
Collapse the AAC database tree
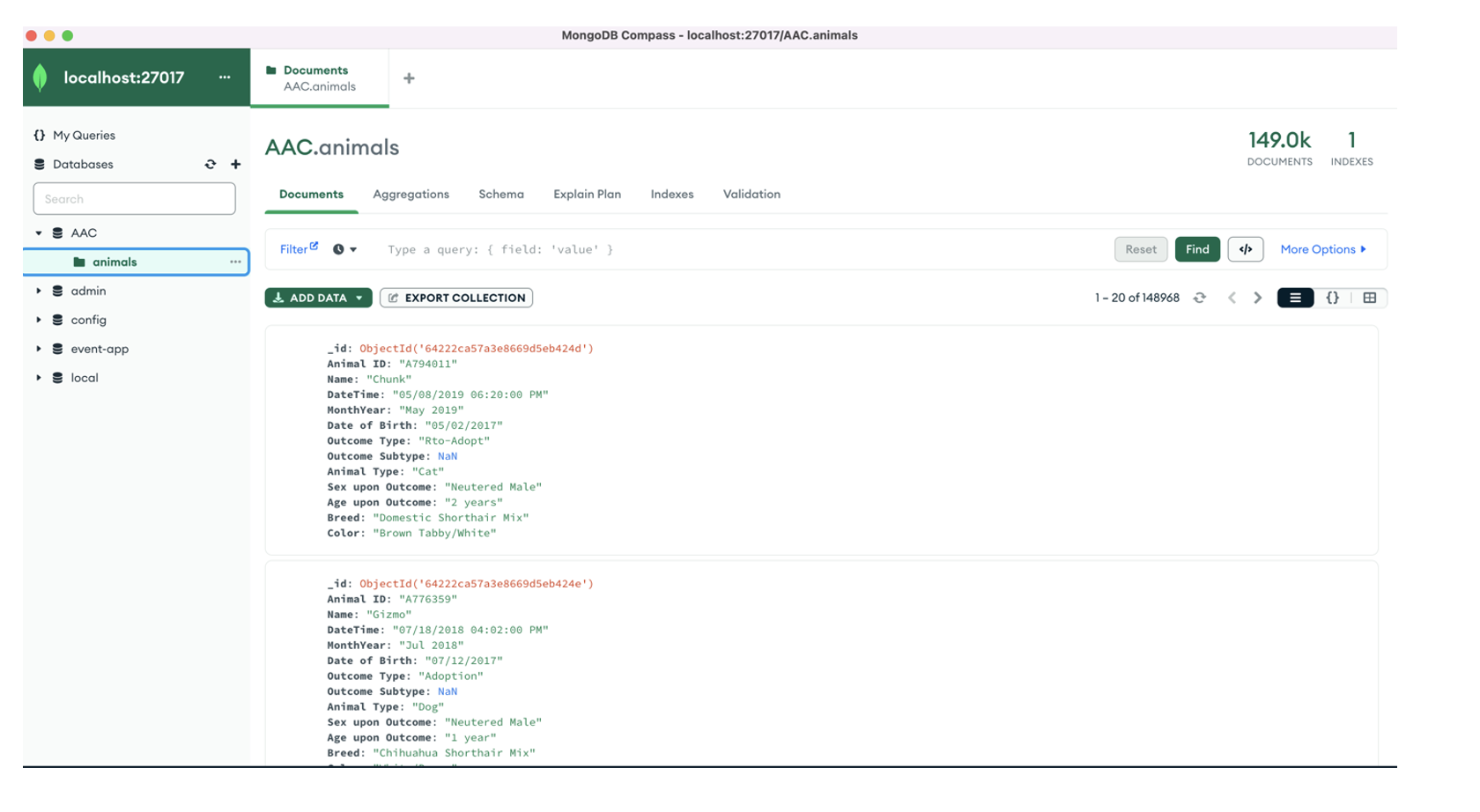coord(39,233)
